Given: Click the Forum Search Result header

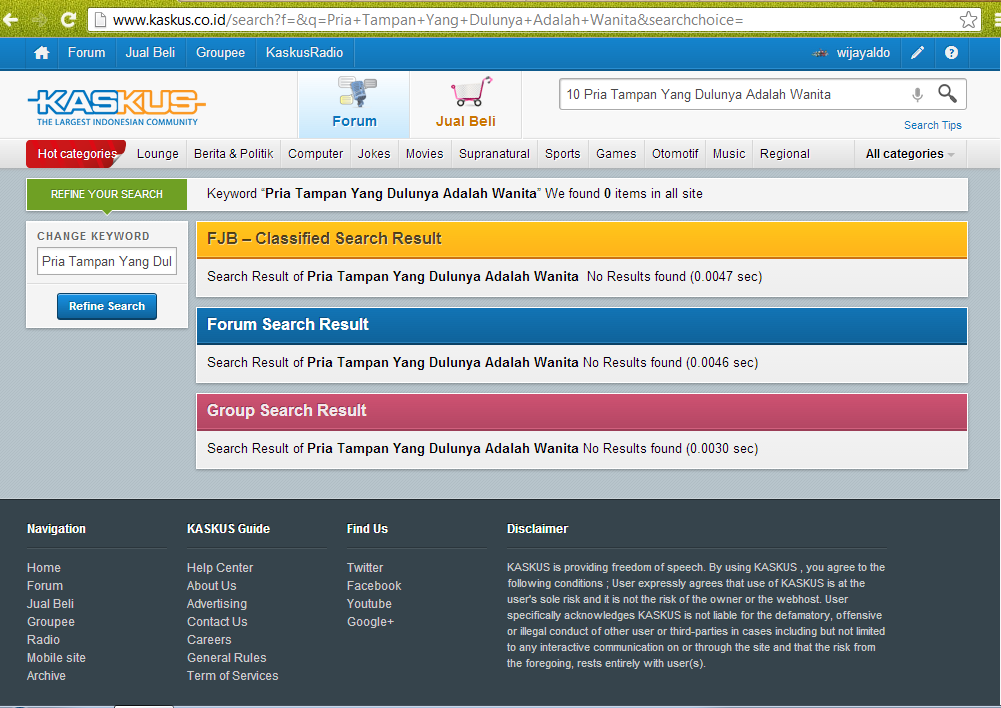Looking at the screenshot, I should click(582, 326).
